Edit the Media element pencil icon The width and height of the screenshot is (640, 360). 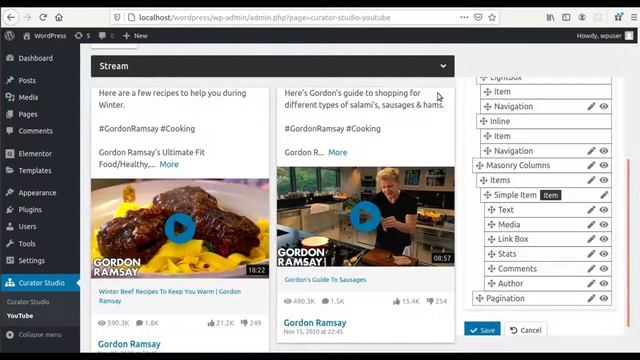coord(591,224)
